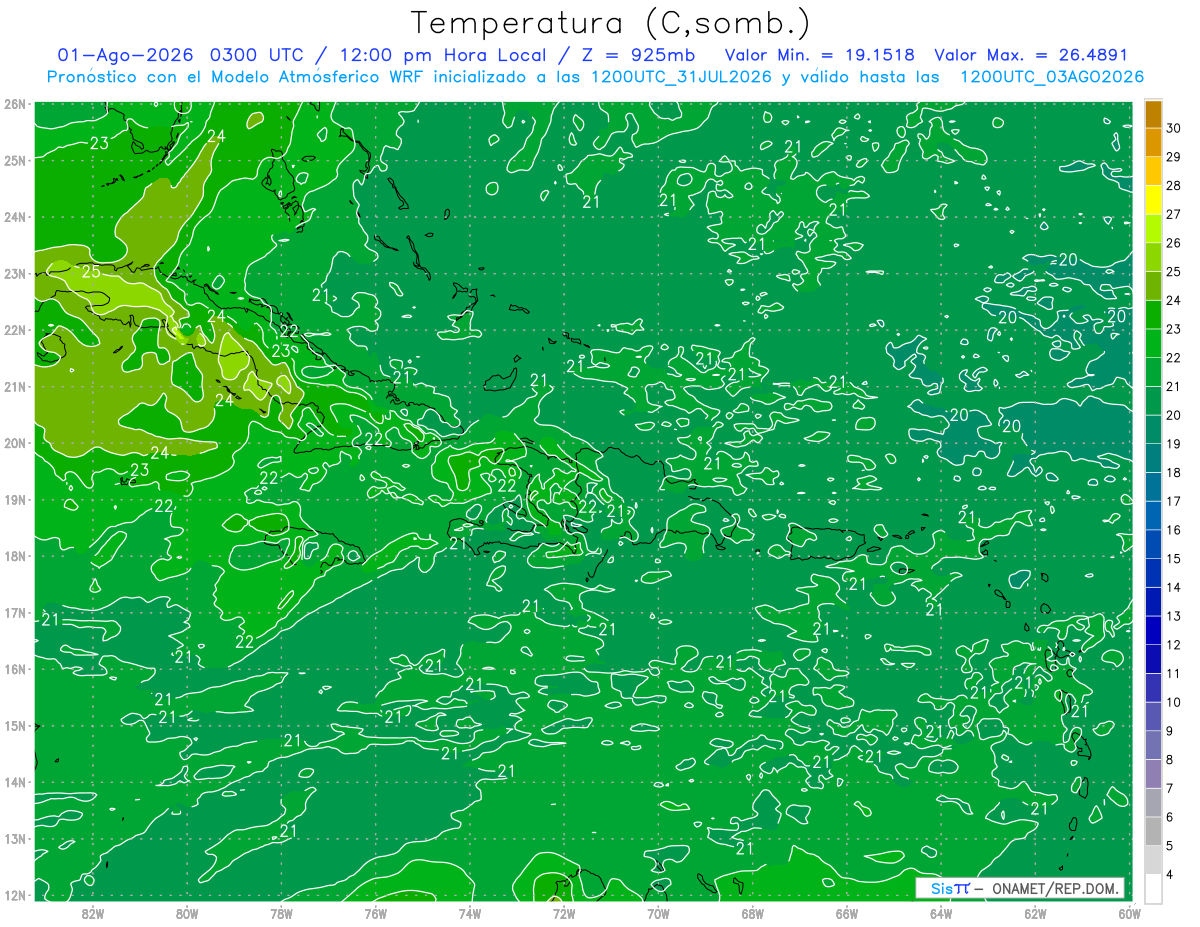Image resolution: width=1200 pixels, height=927 pixels.
Task: Click the "12" label on the color scale
Action: [x=1174, y=645]
